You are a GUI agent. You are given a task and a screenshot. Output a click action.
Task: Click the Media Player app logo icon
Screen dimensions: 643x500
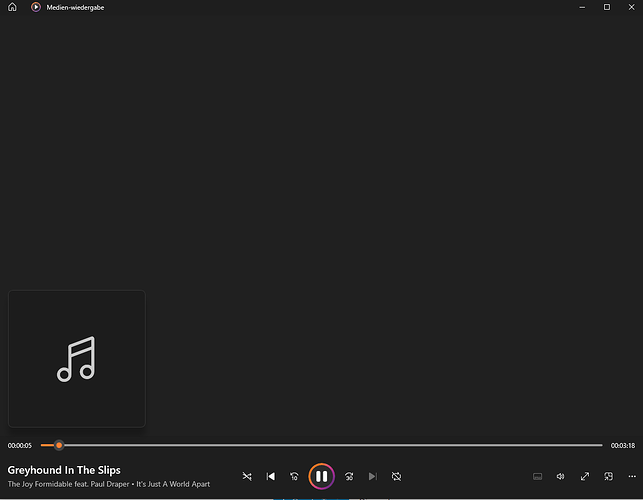(x=36, y=7)
